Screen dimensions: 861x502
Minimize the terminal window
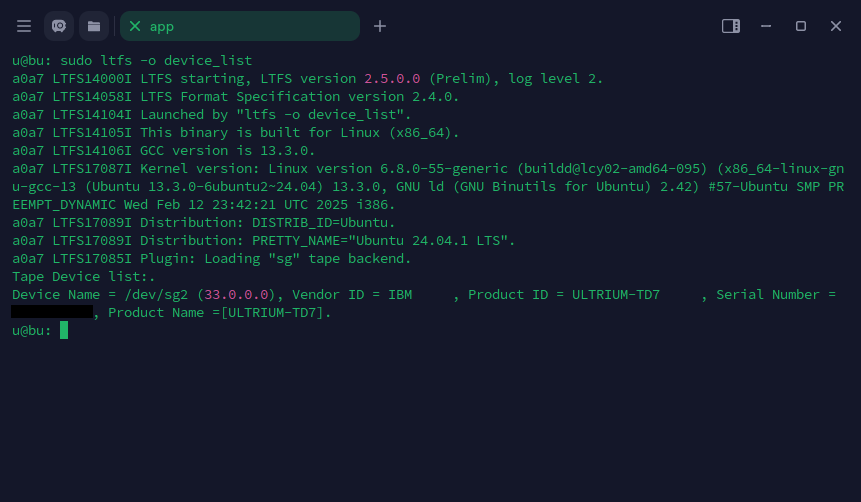click(766, 26)
